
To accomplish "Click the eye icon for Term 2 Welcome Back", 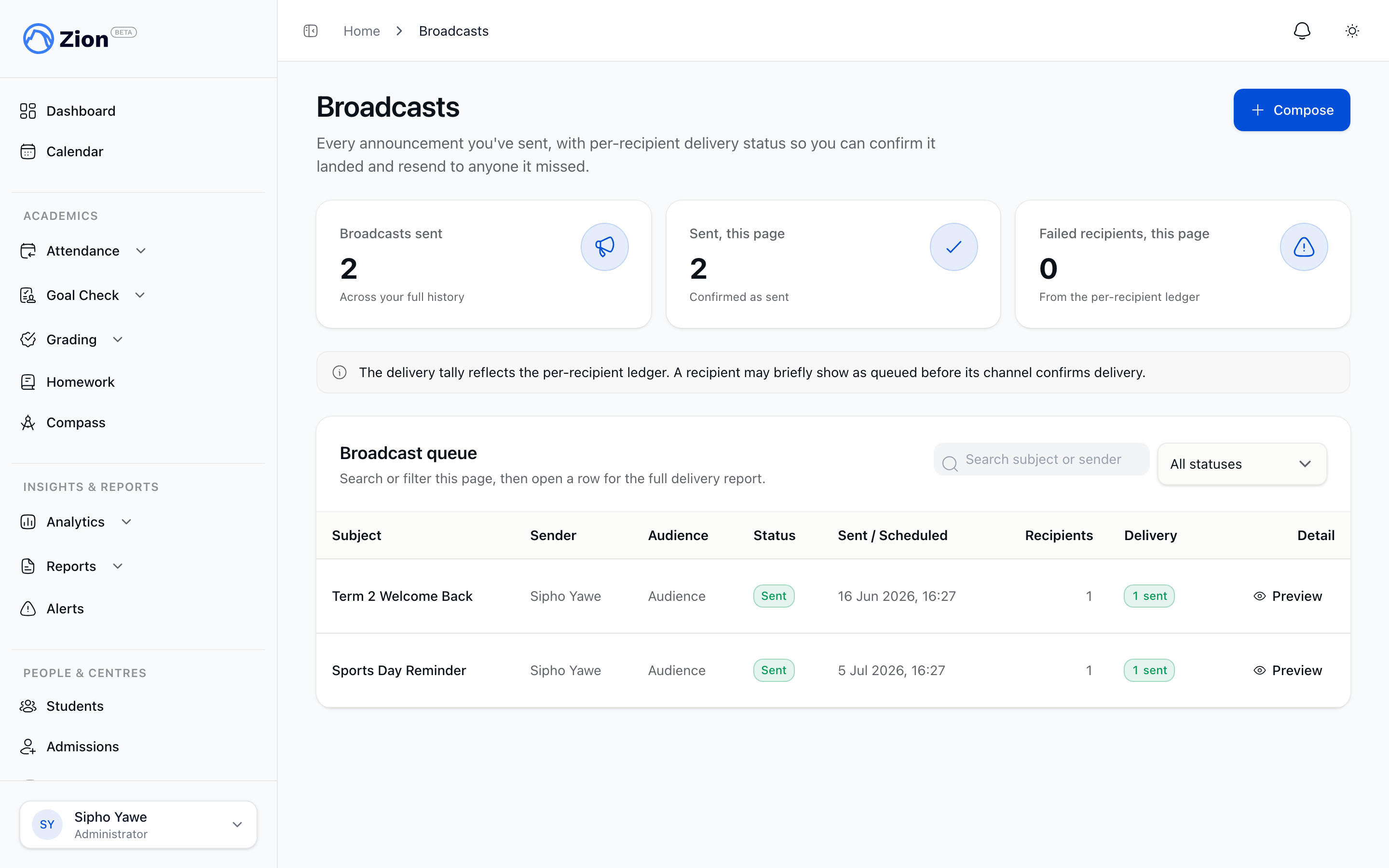I will (1259, 596).
